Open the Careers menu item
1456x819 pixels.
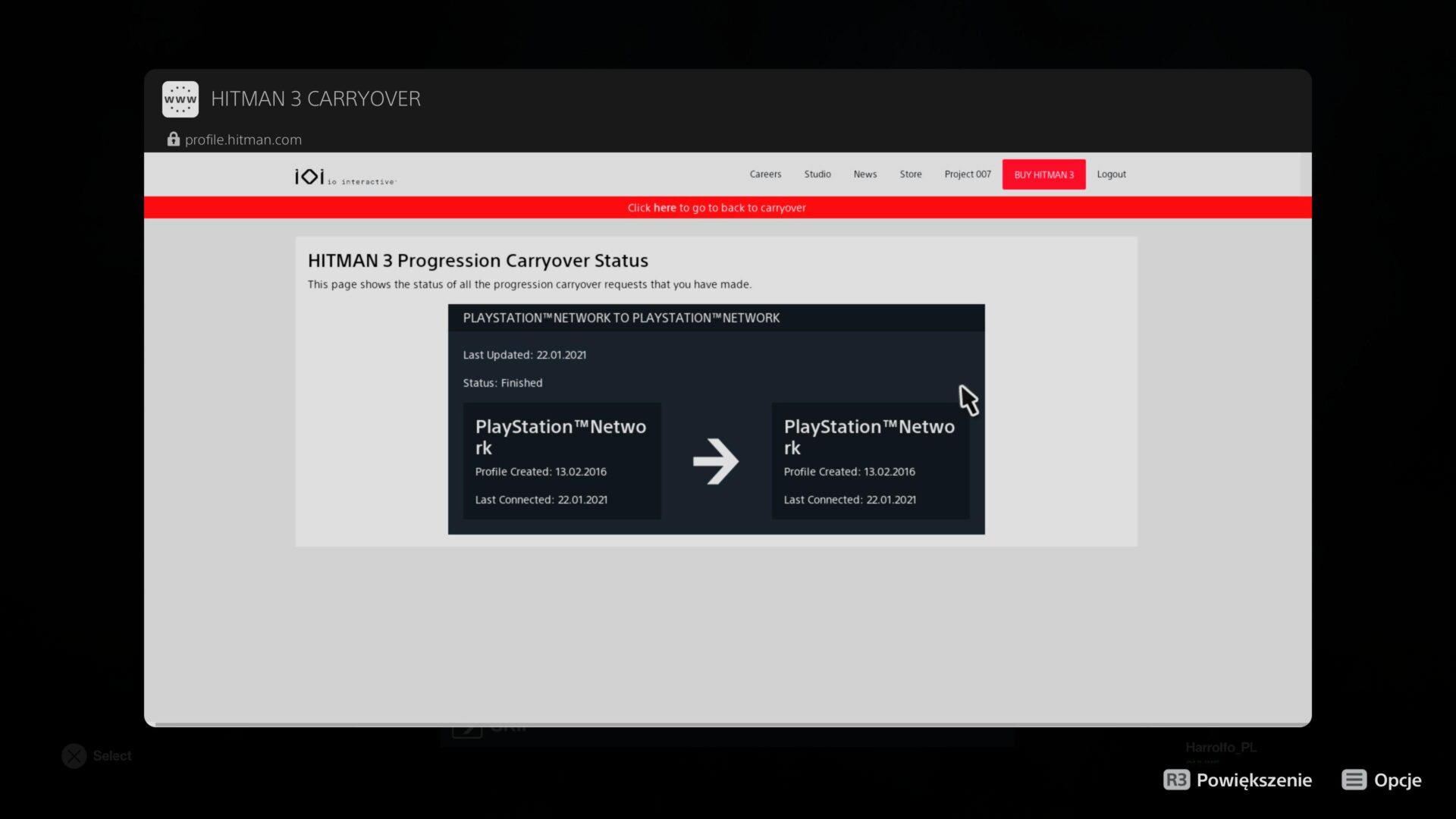pyautogui.click(x=765, y=174)
